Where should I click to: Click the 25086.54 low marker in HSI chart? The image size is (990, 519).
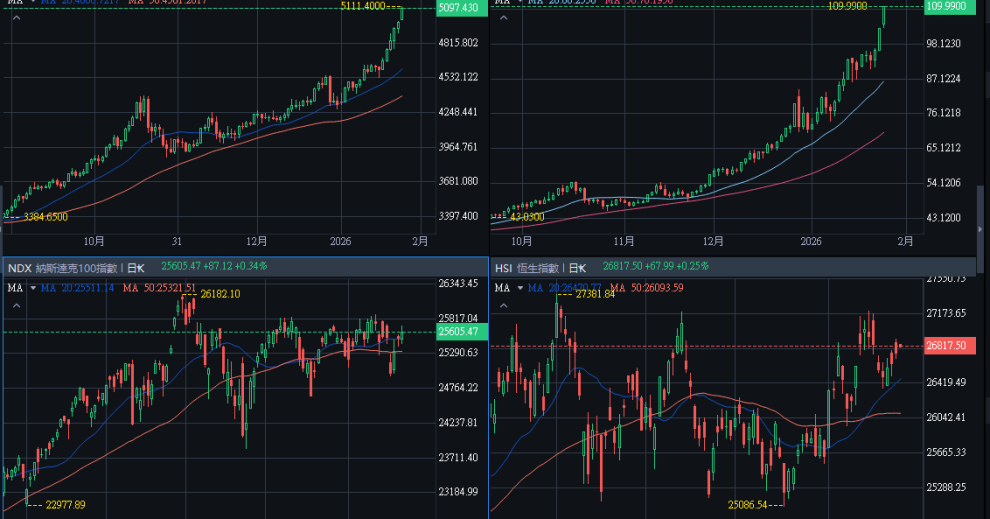753,505
